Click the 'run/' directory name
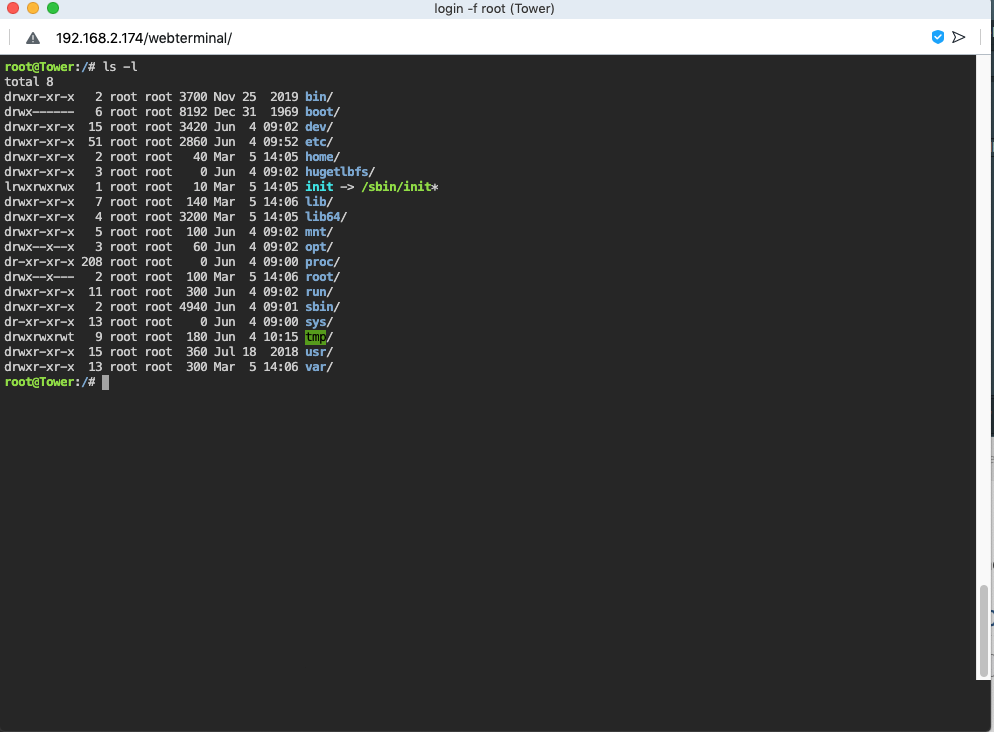The width and height of the screenshot is (994, 732). (x=319, y=292)
